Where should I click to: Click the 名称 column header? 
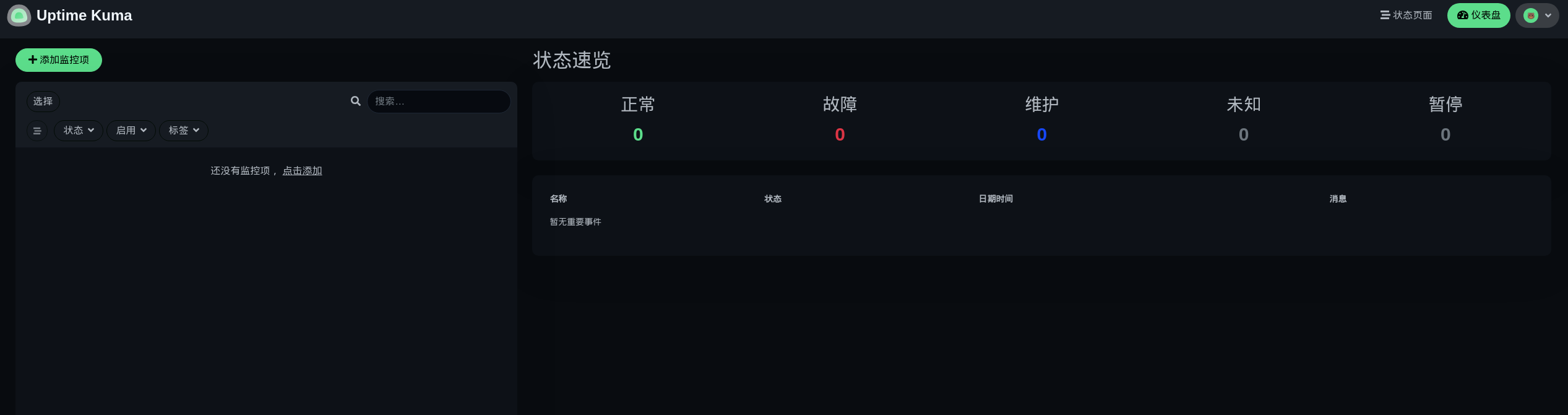pos(558,199)
